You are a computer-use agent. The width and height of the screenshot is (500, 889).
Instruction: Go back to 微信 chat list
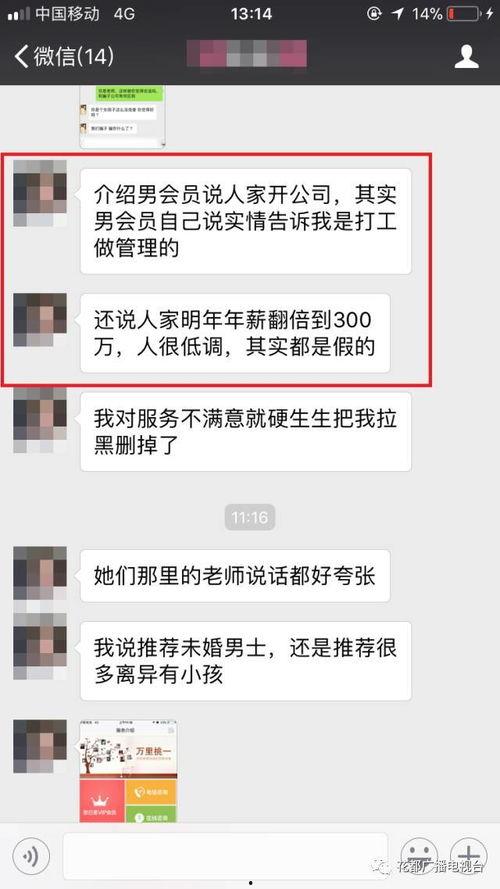click(63, 57)
